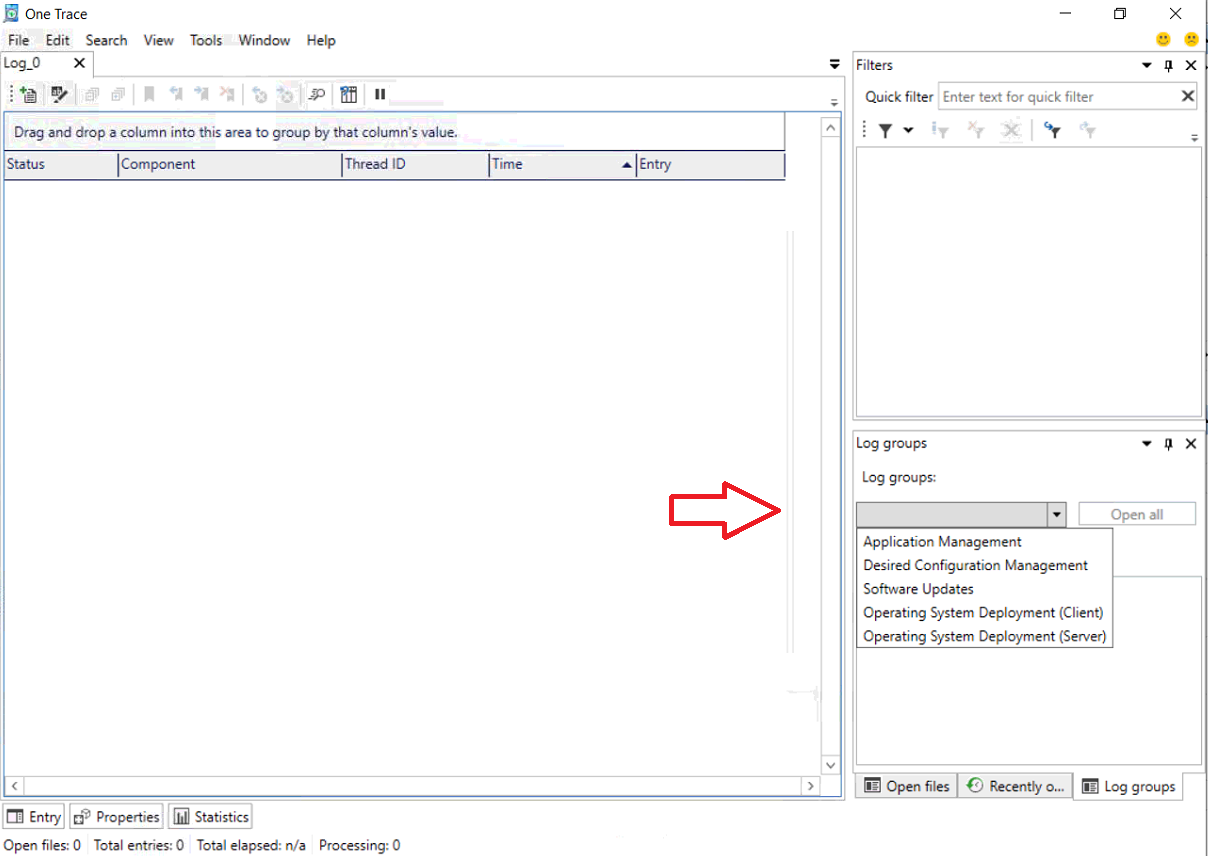Open the Log groups panel options arrow
The width and height of the screenshot is (1208, 856).
[x=1146, y=444]
